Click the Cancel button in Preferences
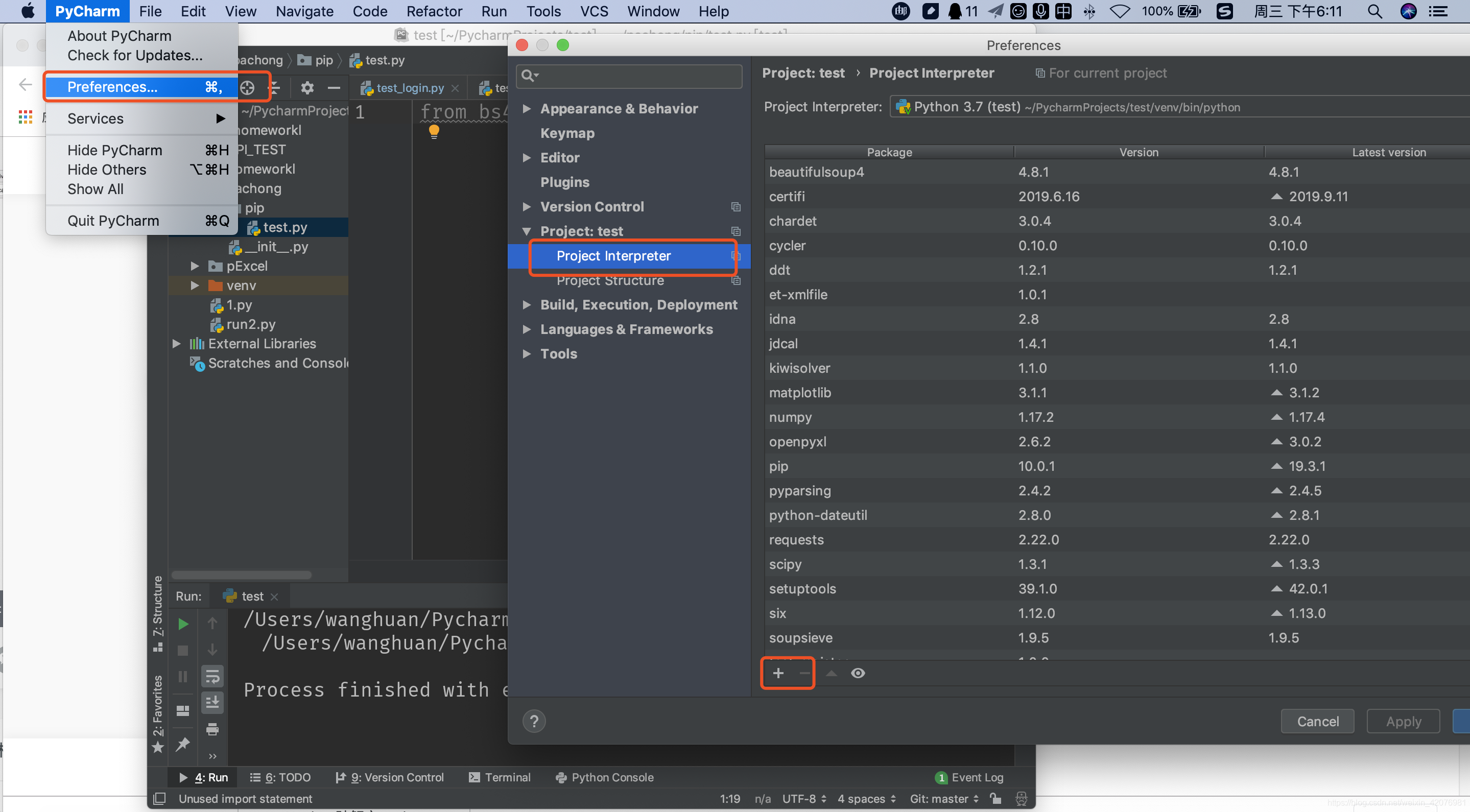This screenshot has width=1470, height=812. coord(1317,721)
